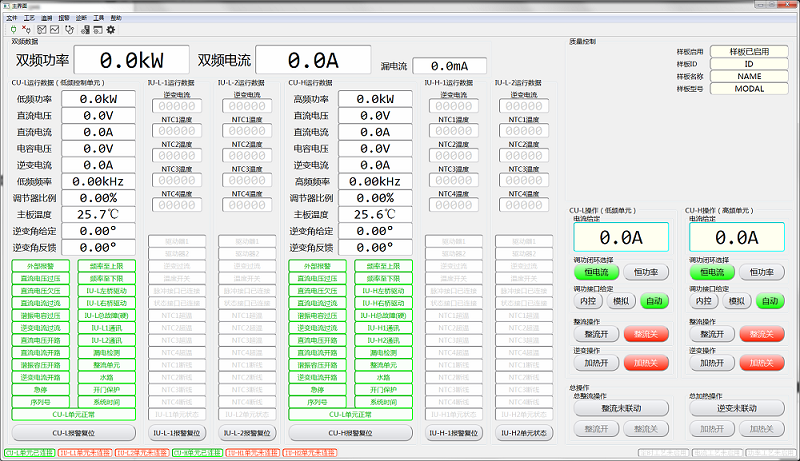Open the 工具 menu
Viewport: 800px width, 461px height.
[98, 18]
